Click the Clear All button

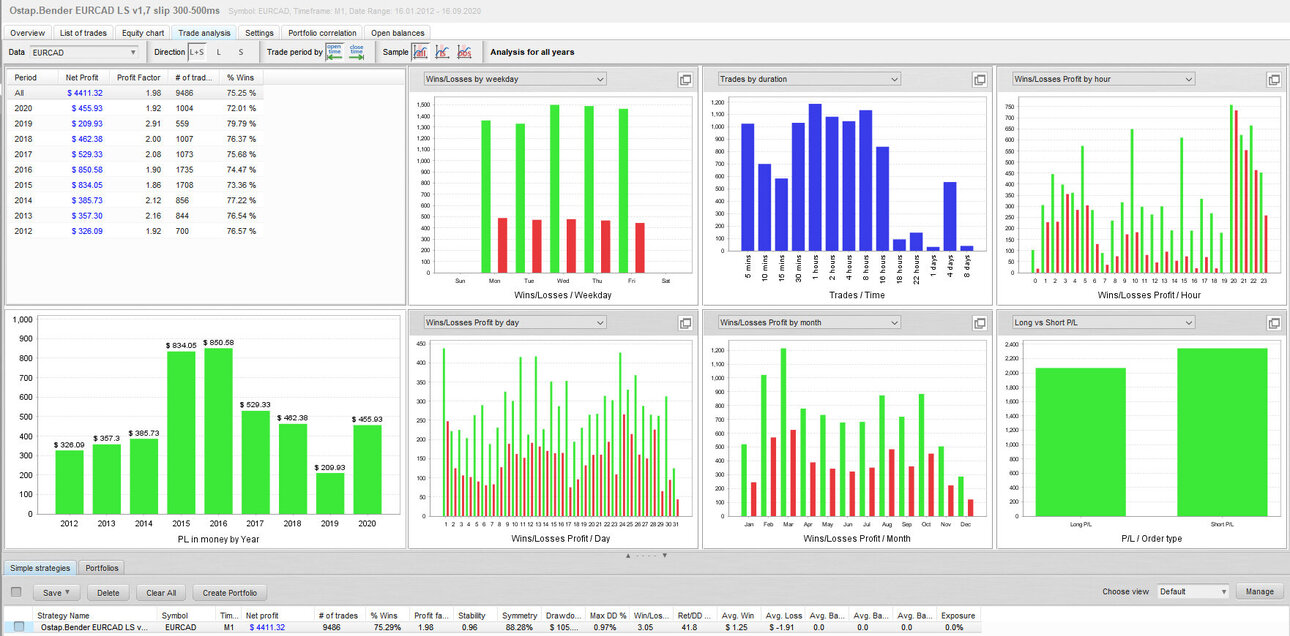tap(160, 592)
